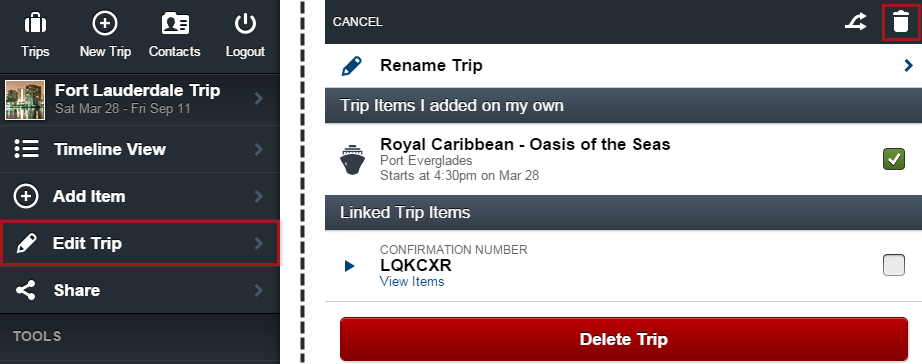Uncheck the Royal Caribbean item checkbox

(x=894, y=159)
